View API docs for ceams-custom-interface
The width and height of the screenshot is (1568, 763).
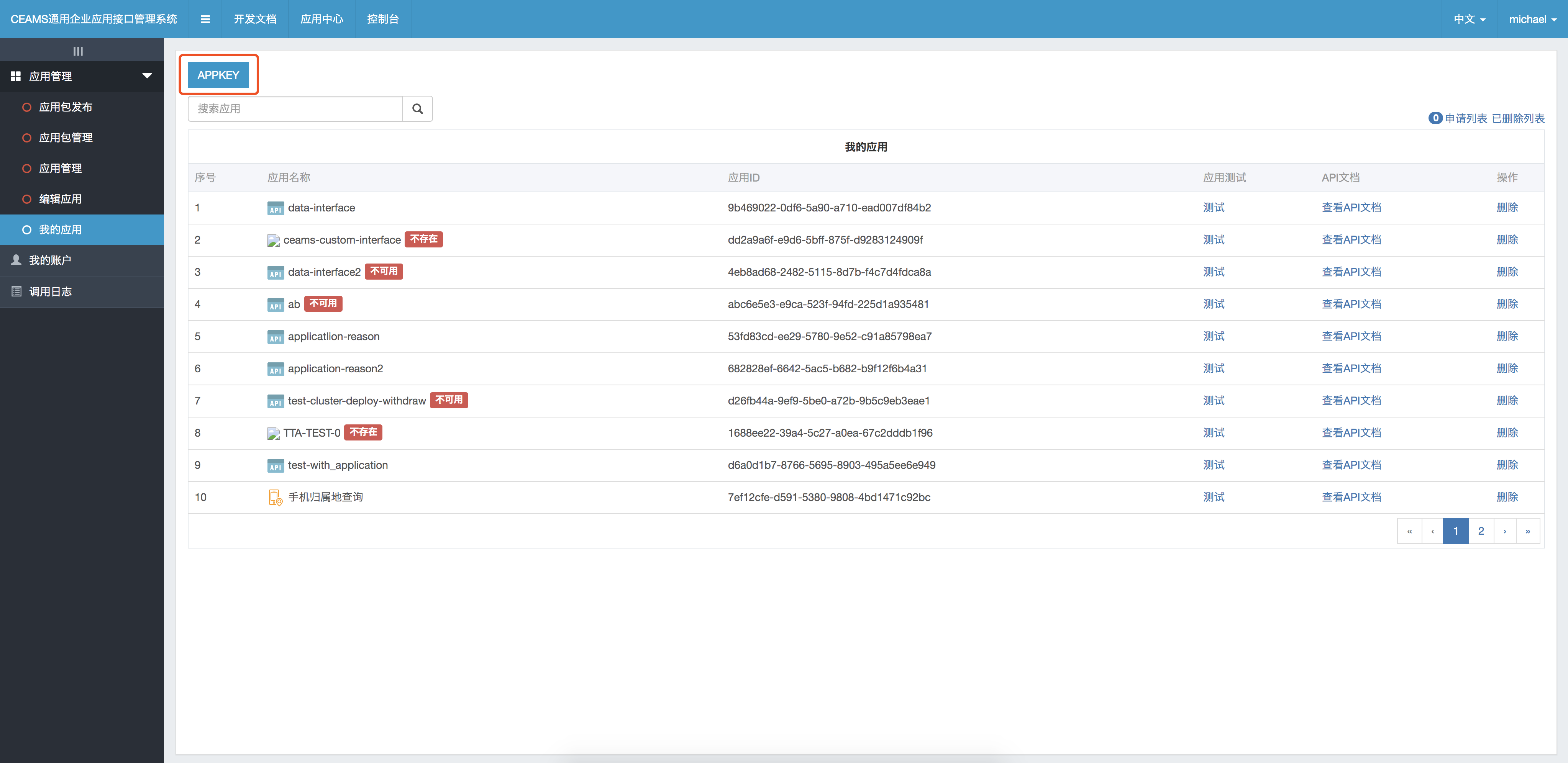pyautogui.click(x=1351, y=240)
